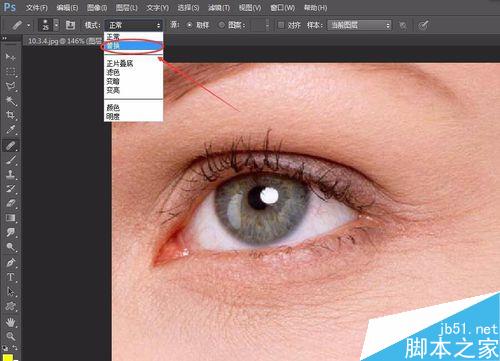Select the Gradient tool
Viewport: 500px width, 361px height.
(10, 218)
